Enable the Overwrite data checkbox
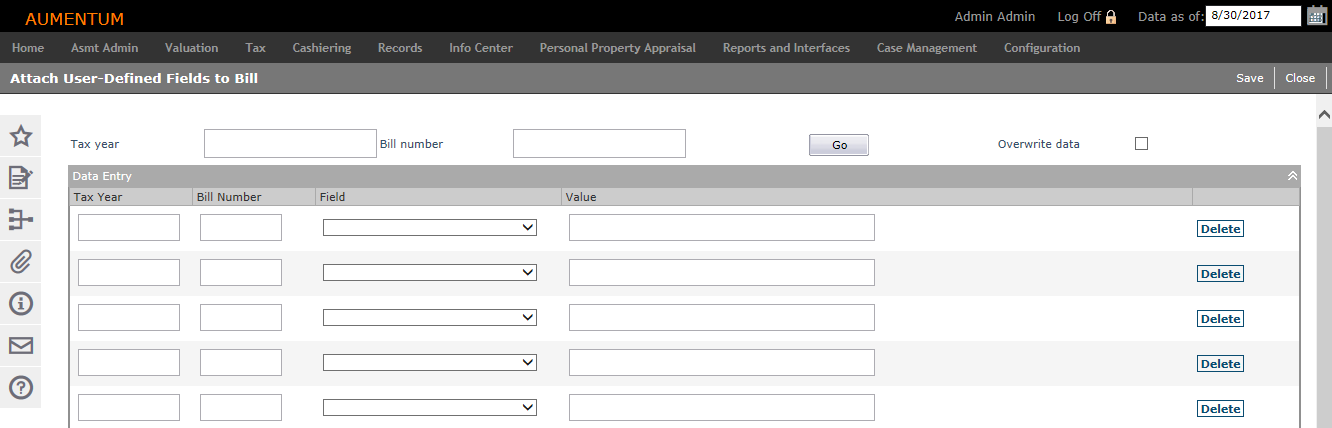 (x=1141, y=143)
